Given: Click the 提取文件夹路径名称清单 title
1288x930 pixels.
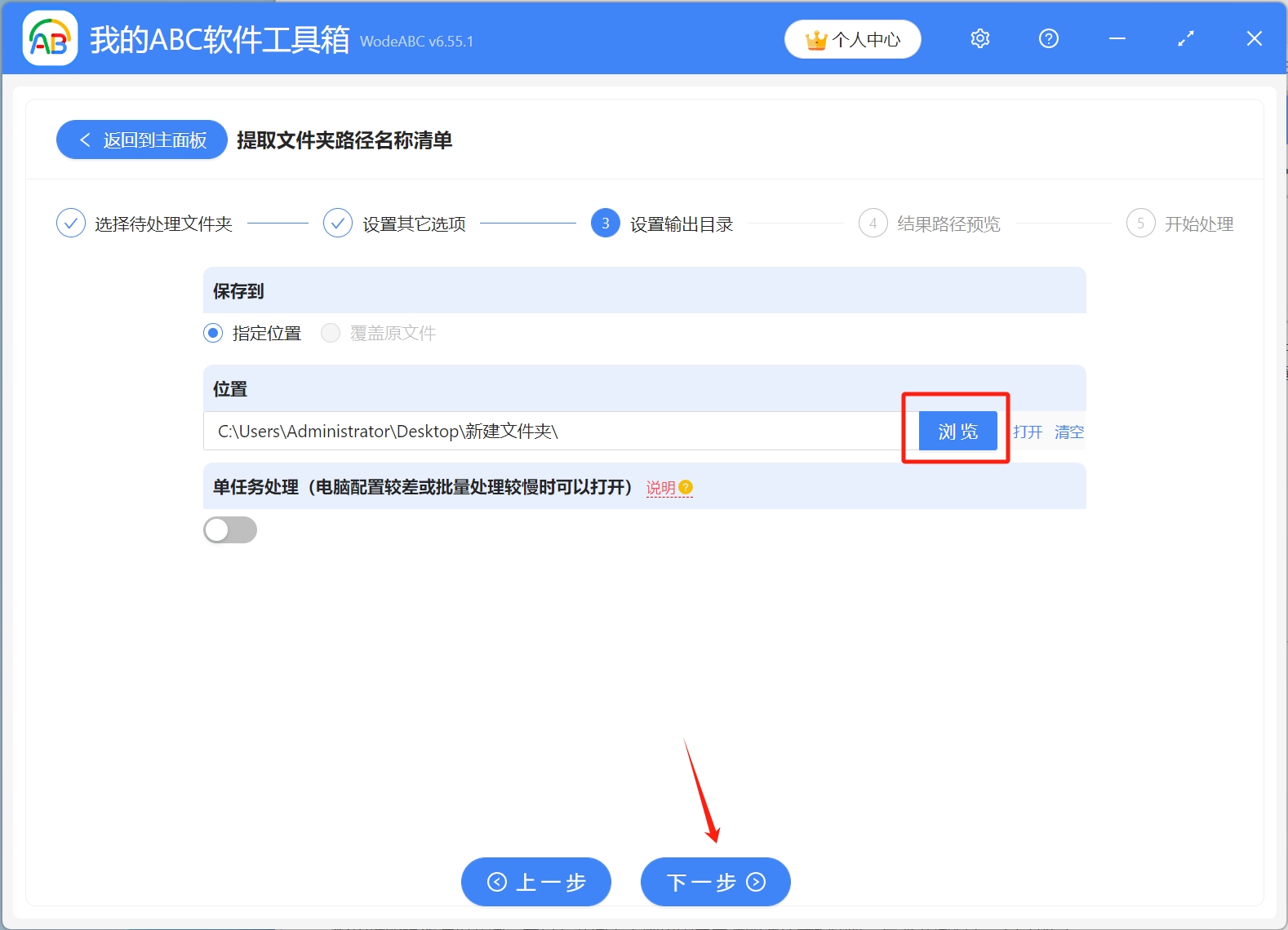Looking at the screenshot, I should click(344, 140).
